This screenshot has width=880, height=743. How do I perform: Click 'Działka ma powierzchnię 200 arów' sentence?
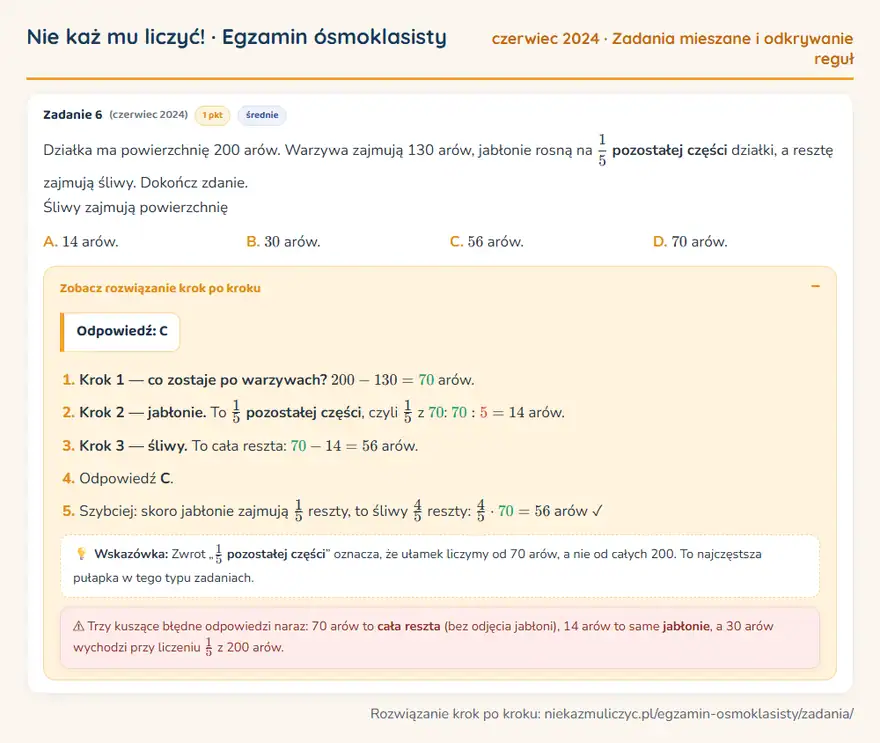[162, 150]
